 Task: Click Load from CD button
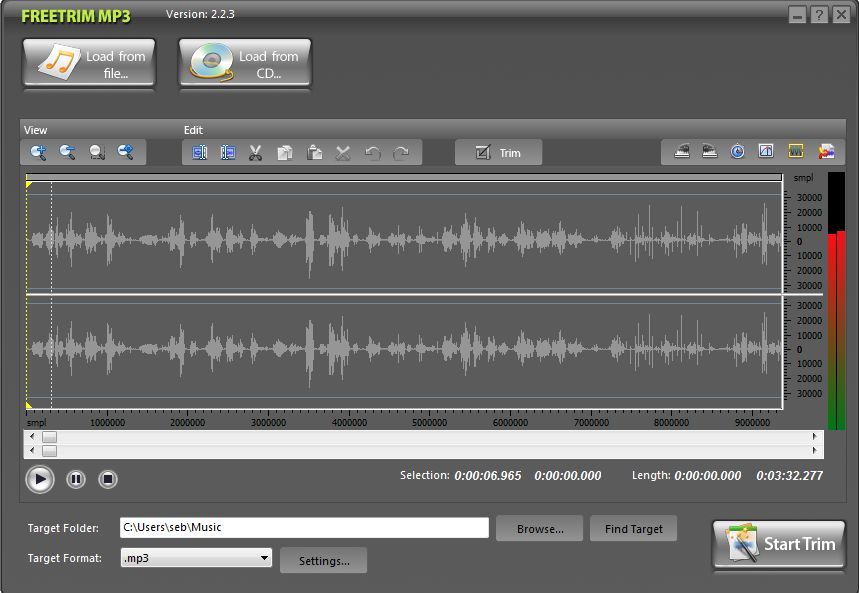pos(245,62)
